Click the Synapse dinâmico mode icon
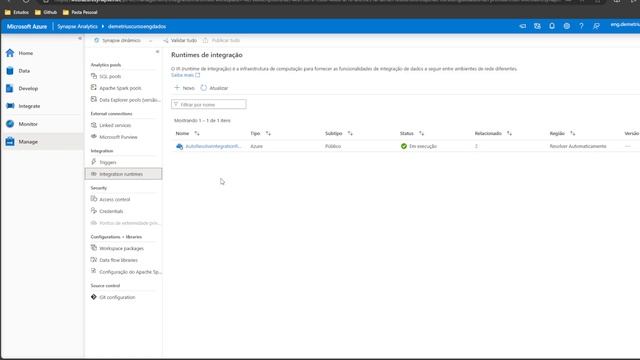Image resolution: width=640 pixels, height=360 pixels. coord(96,40)
